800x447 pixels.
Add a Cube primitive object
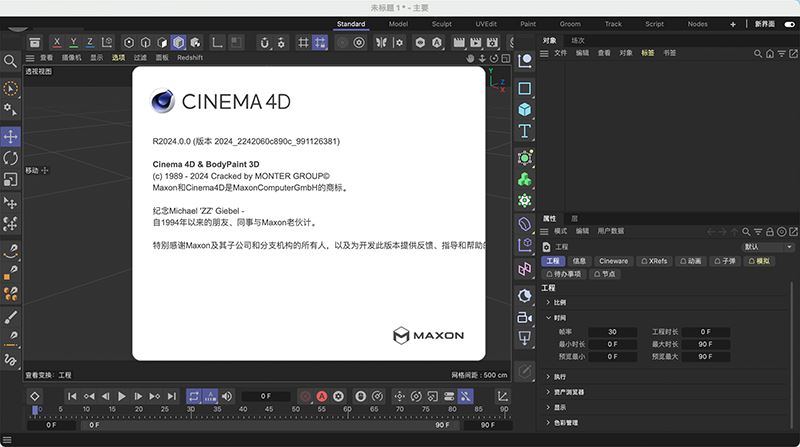pos(525,110)
